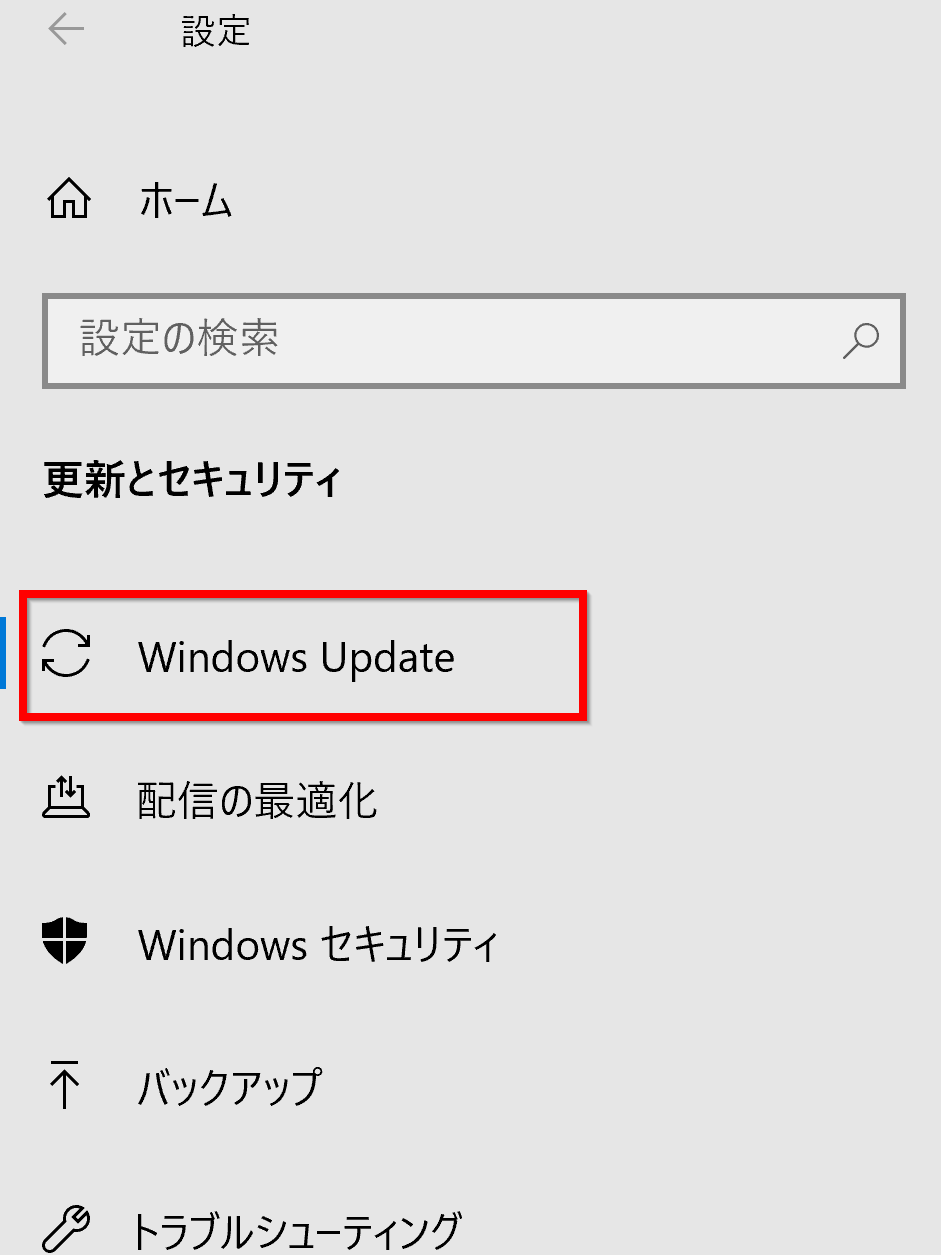Click the 設定 window title text
This screenshot has height=1255, width=941.
click(215, 31)
